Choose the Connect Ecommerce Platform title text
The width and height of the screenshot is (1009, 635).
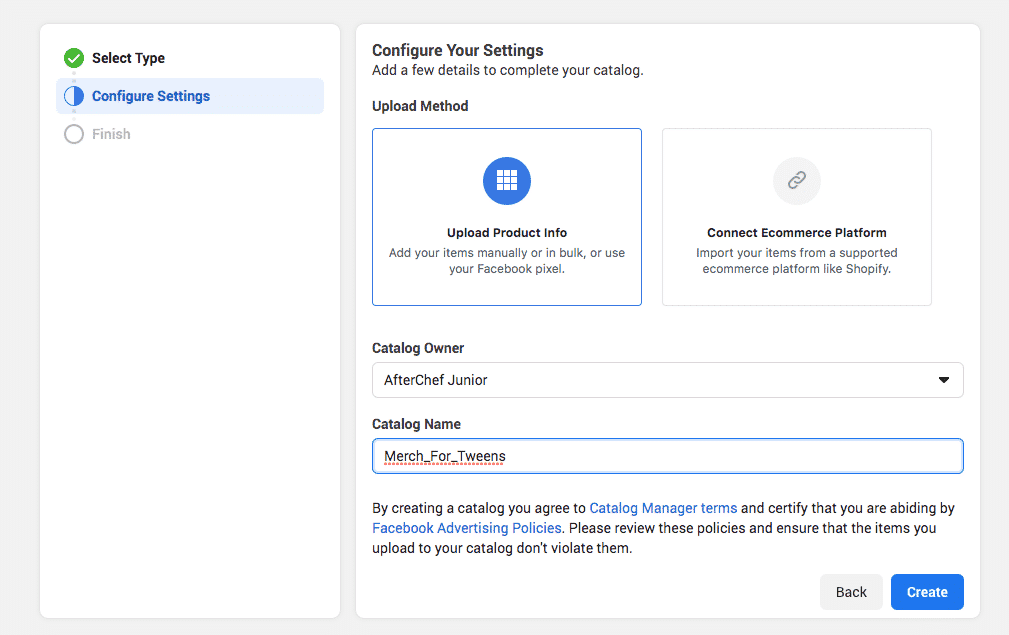click(797, 233)
